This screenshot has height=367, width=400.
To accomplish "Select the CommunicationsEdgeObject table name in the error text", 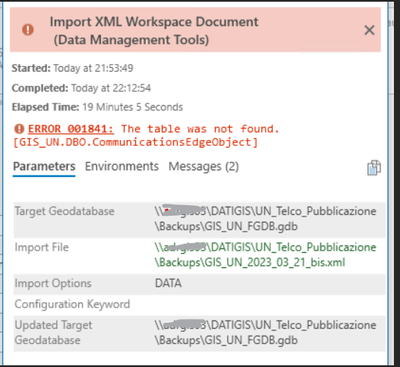I will 171,142.
